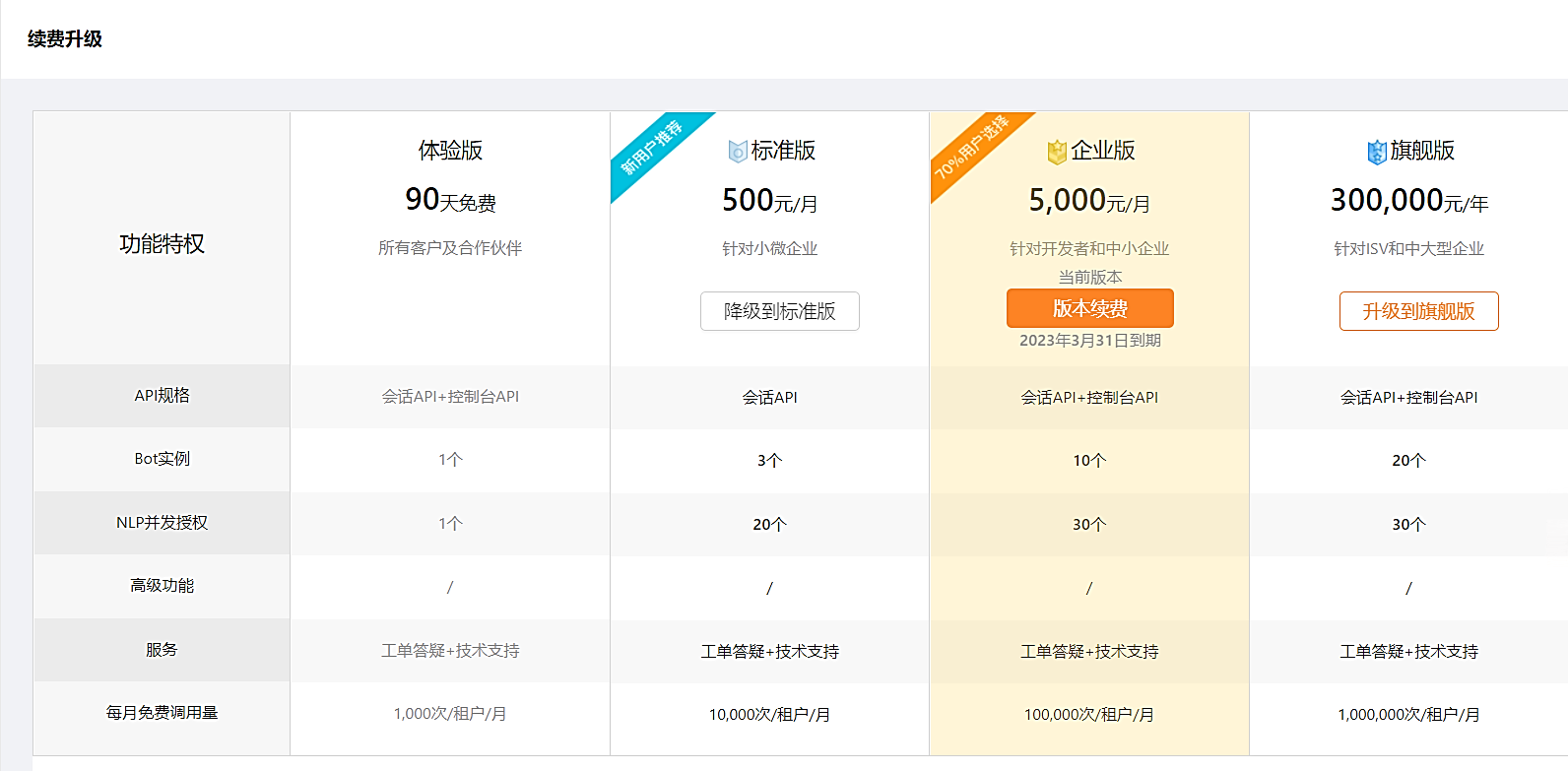Viewport: 1568px width, 771px height.
Task: Click the 10,000次/租户/月 cell
Action: 770,715
